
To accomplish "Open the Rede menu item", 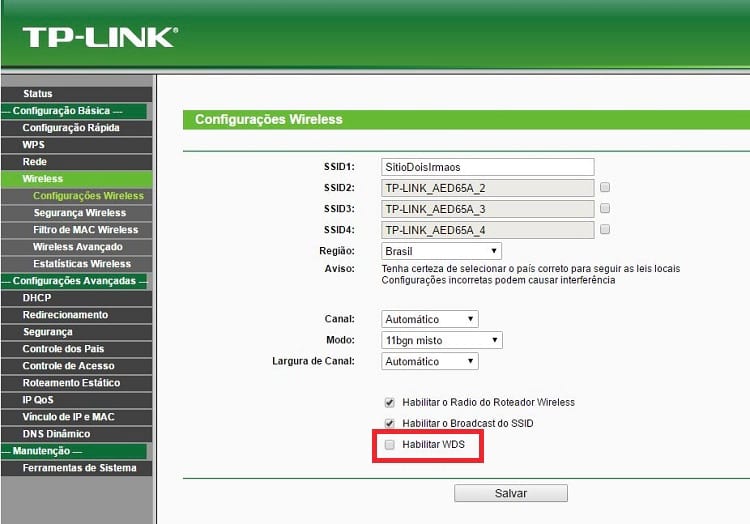I will click(77, 162).
